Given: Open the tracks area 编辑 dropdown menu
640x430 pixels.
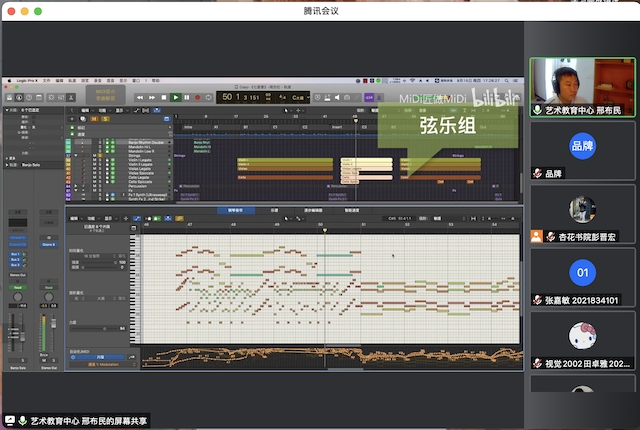Looking at the screenshot, I should point(86,111).
